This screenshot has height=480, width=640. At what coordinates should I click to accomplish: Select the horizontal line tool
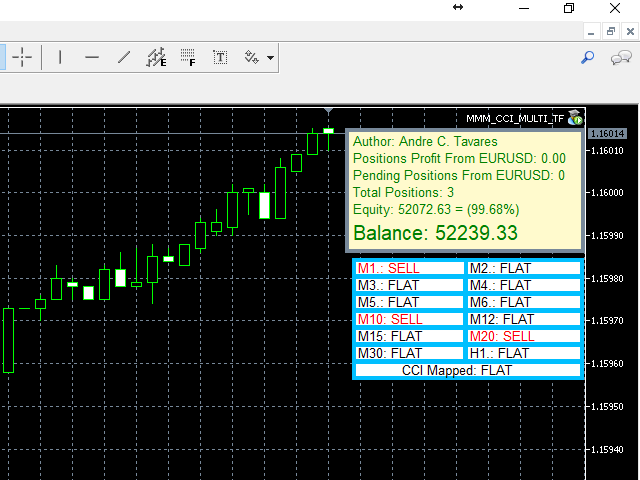pos(92,57)
